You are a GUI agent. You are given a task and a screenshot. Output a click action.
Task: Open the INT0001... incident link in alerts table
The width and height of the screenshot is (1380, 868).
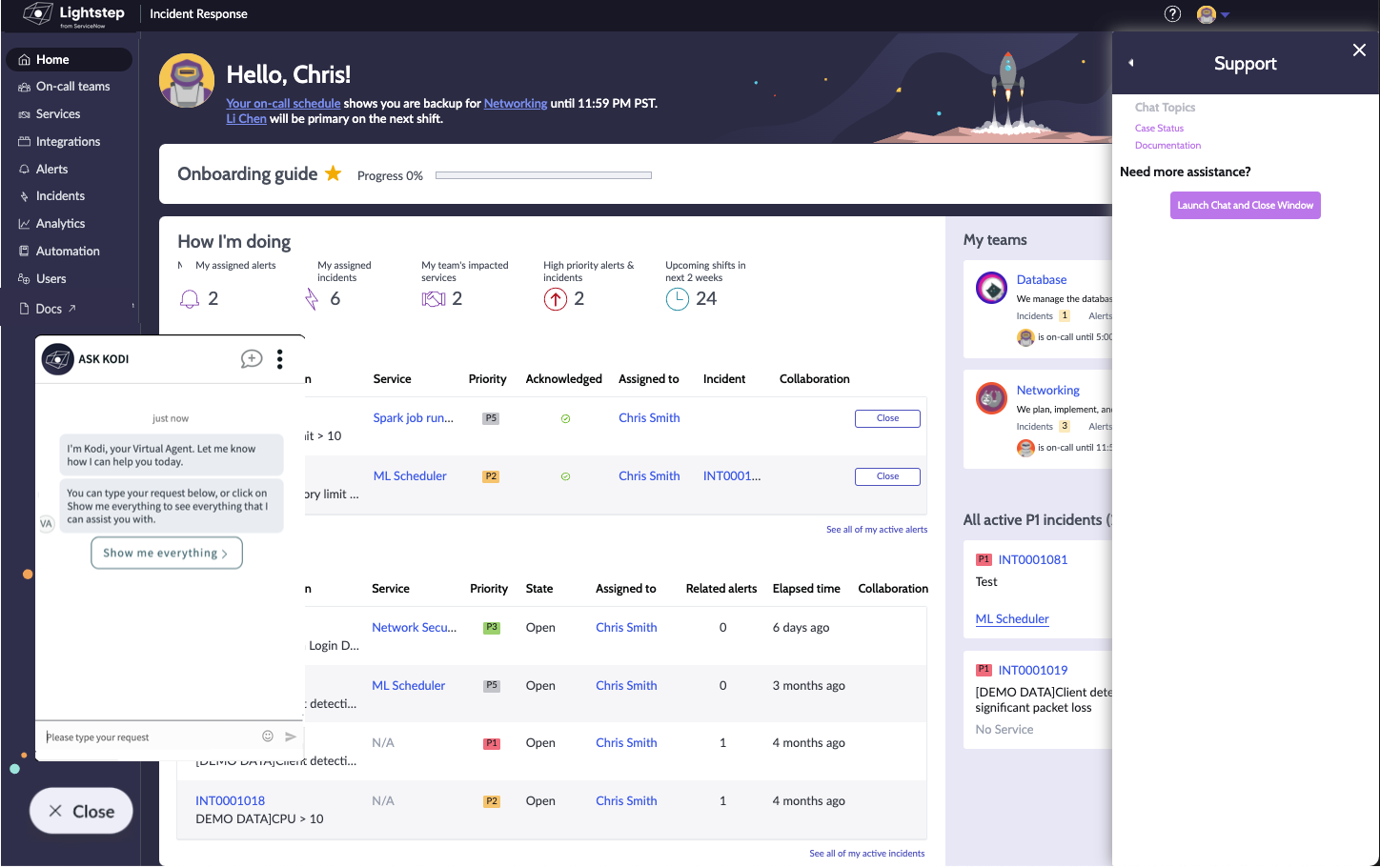[732, 476]
